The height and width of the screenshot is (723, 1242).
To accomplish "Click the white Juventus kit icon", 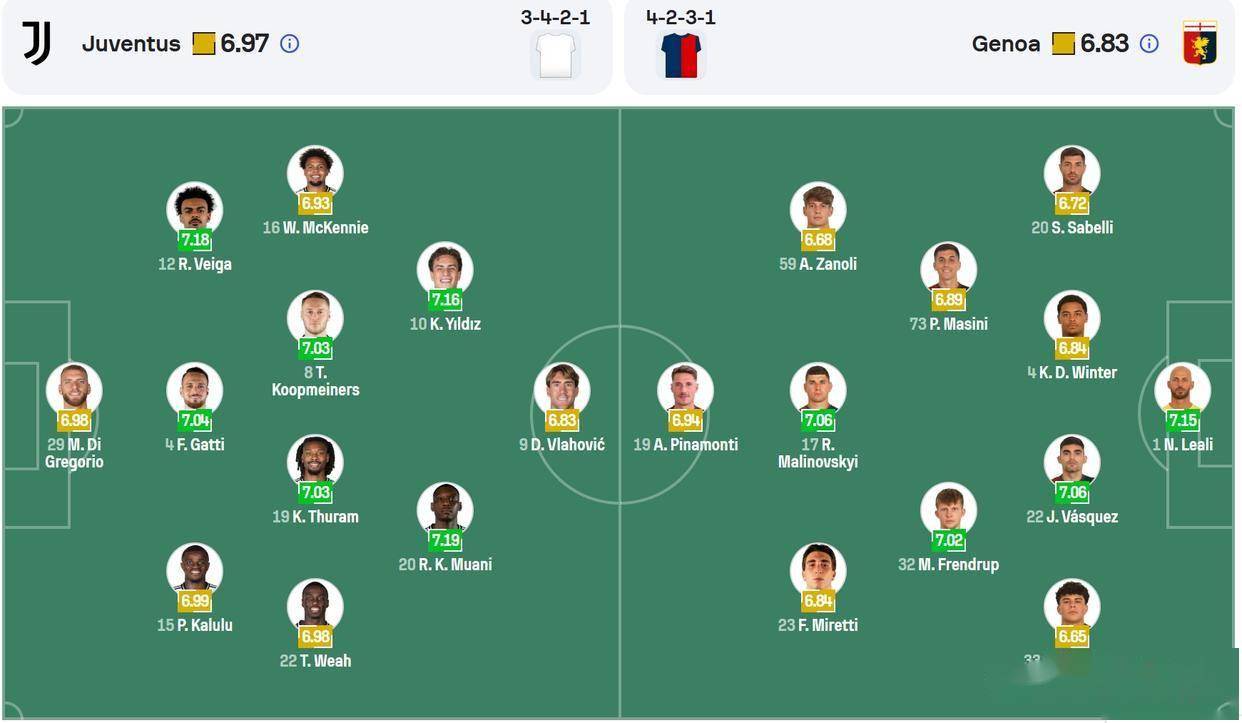I will [556, 55].
